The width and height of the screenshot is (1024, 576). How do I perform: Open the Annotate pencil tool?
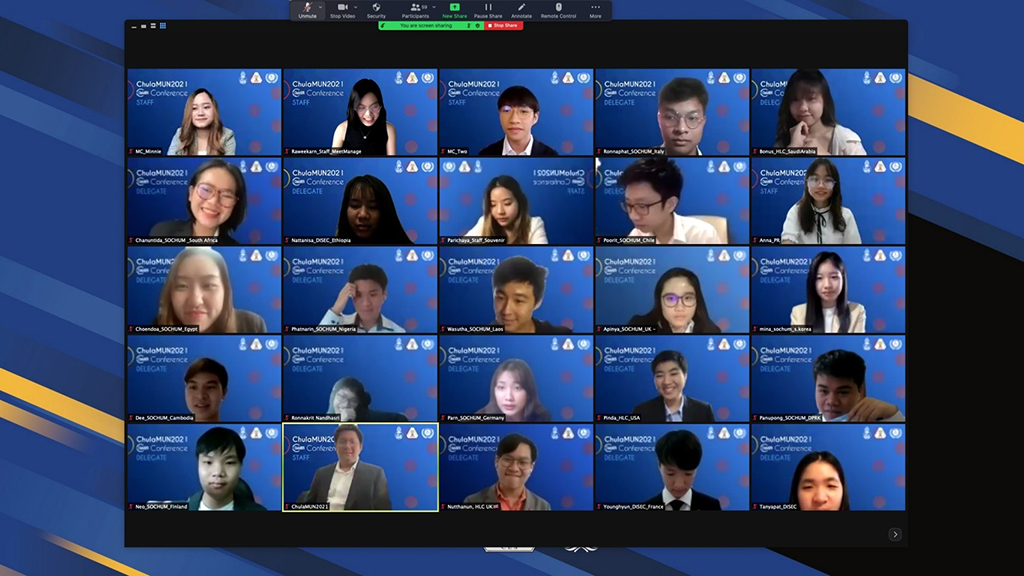[521, 8]
